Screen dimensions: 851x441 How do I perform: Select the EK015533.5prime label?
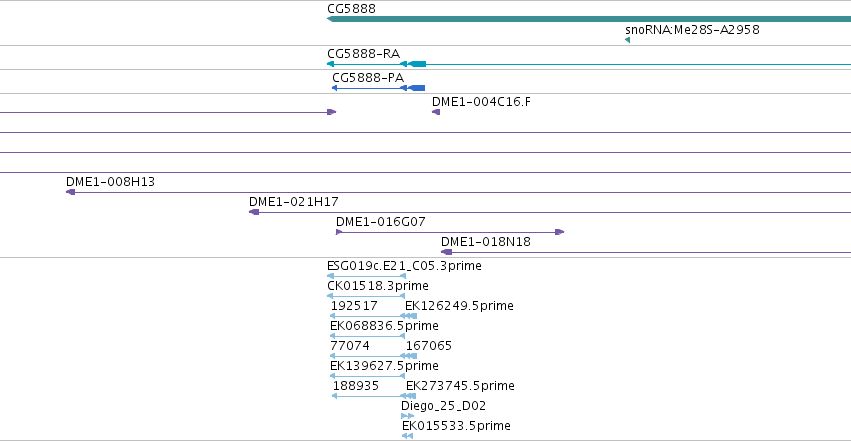coord(456,426)
